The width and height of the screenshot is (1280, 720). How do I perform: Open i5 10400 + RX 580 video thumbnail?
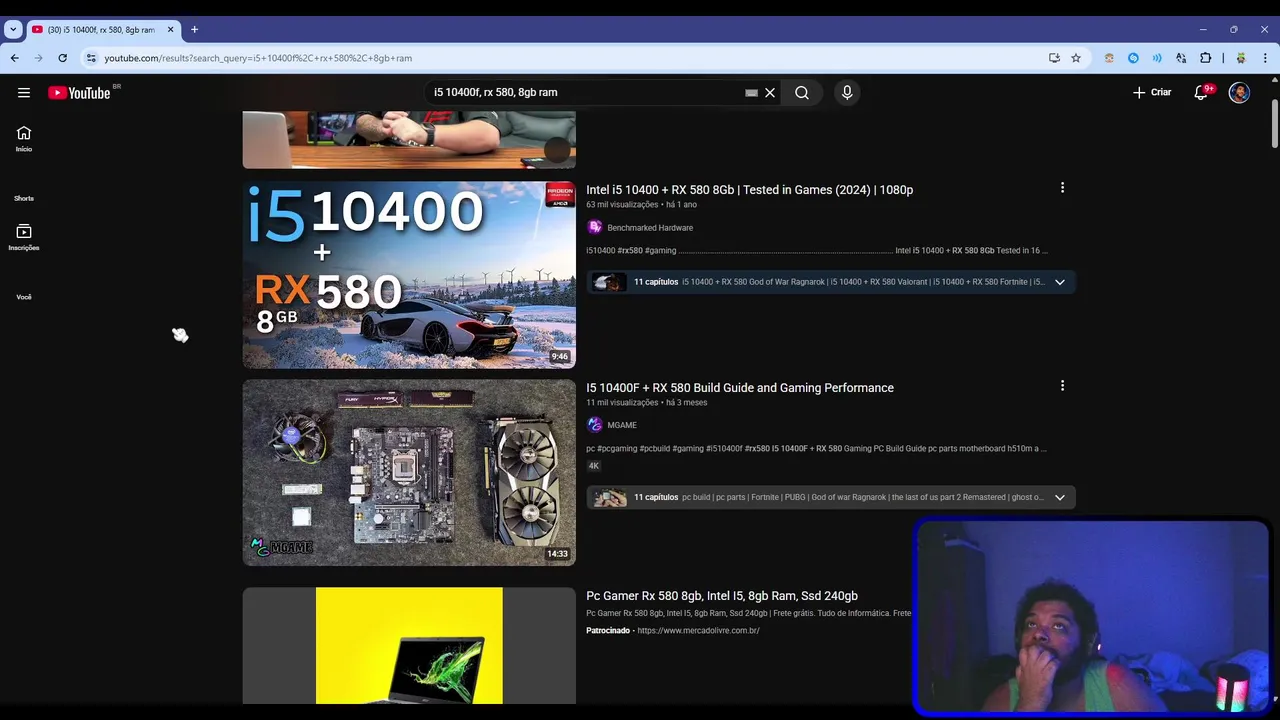[409, 275]
